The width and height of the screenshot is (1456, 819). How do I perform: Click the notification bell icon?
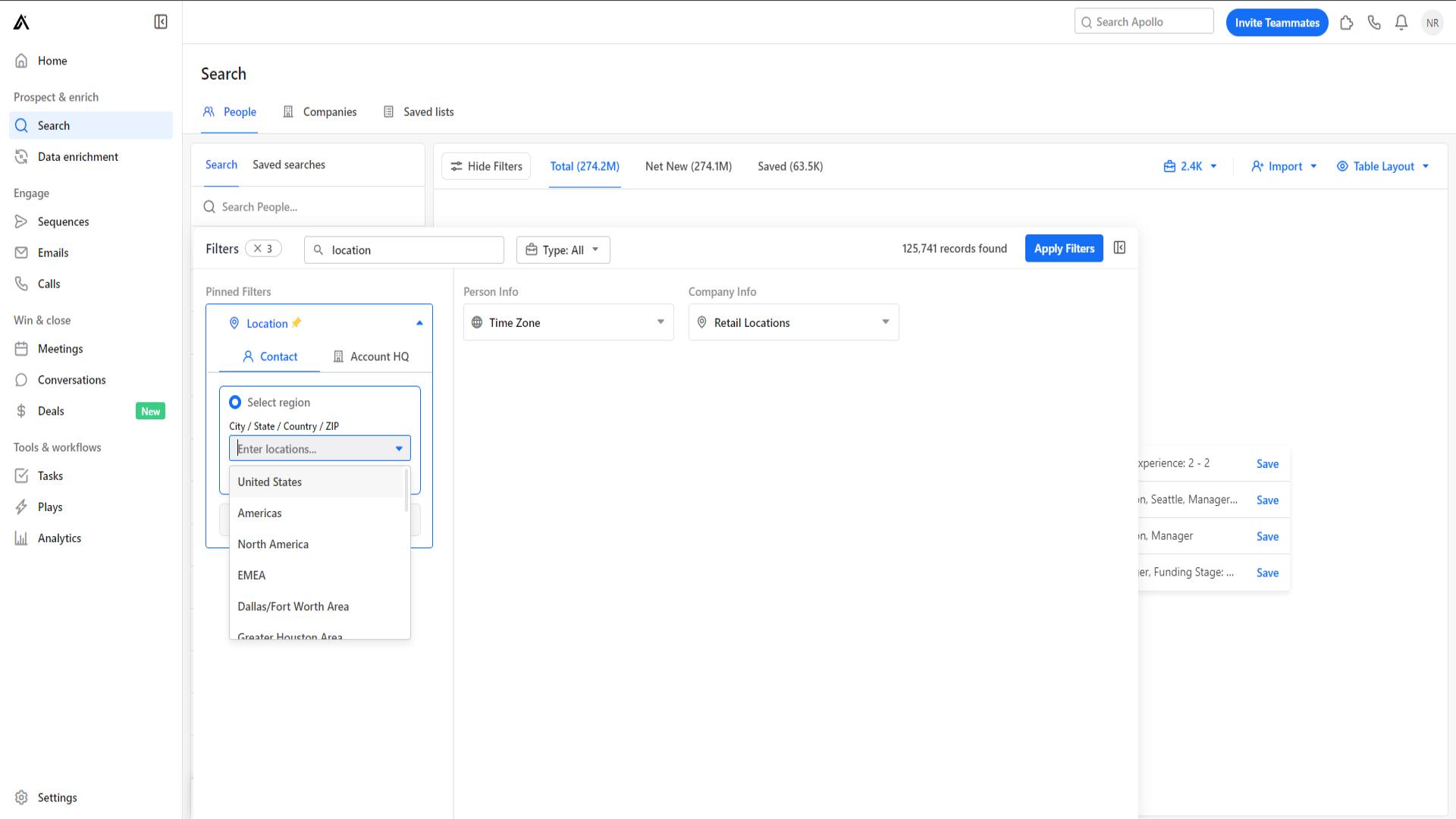[1401, 22]
